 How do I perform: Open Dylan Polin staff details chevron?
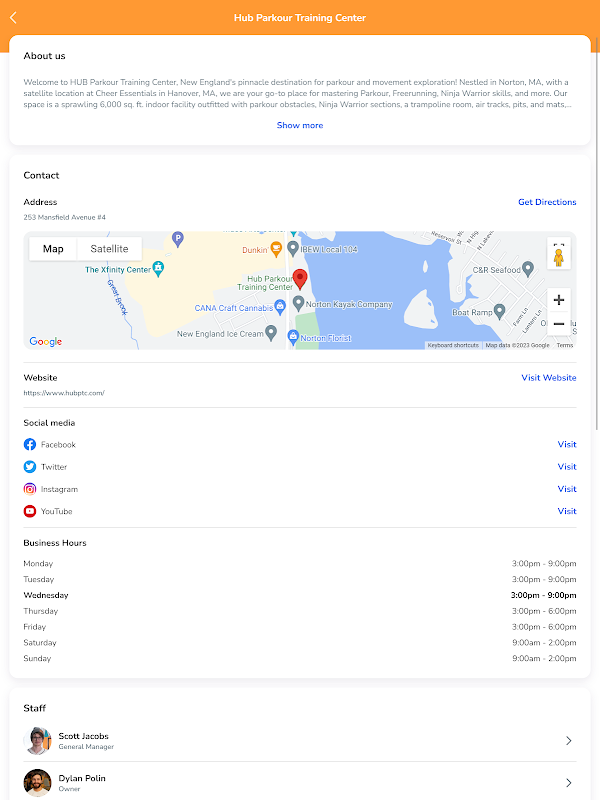point(569,783)
